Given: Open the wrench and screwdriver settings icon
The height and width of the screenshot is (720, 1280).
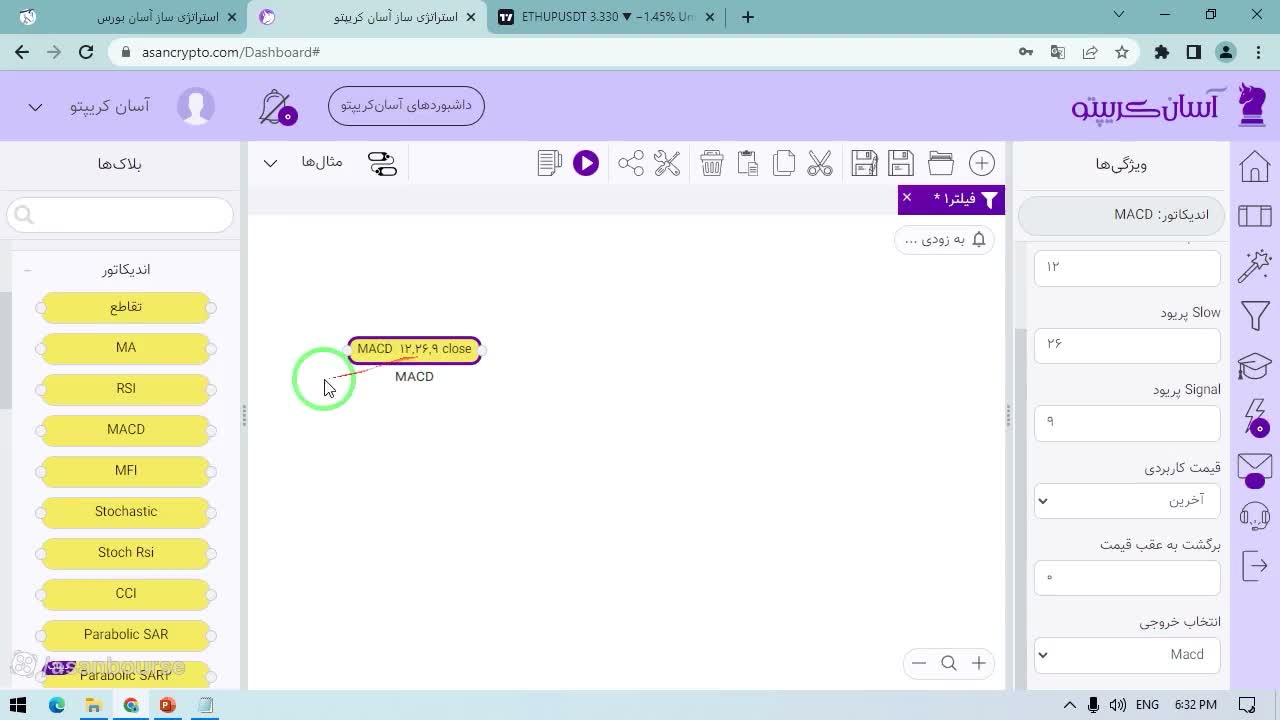Looking at the screenshot, I should (667, 163).
